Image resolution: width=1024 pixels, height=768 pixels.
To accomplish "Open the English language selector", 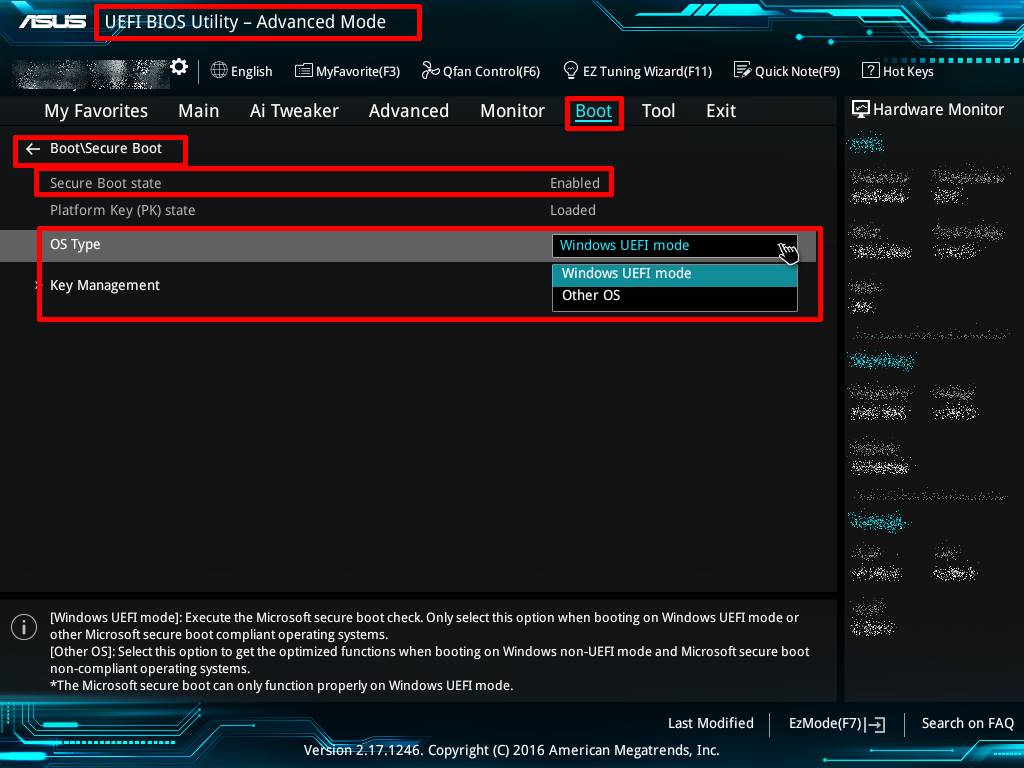I will tap(241, 71).
